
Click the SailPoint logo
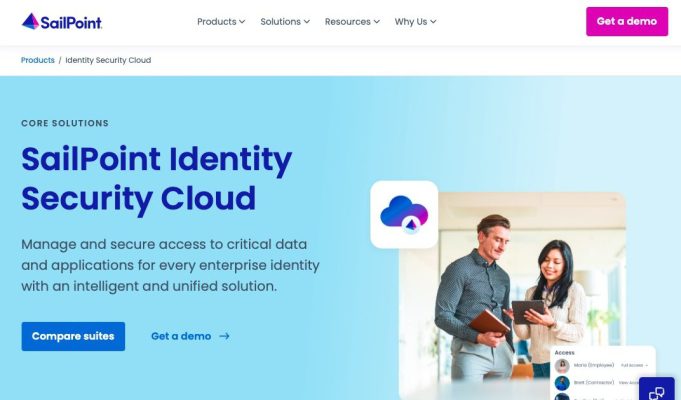[62, 21]
